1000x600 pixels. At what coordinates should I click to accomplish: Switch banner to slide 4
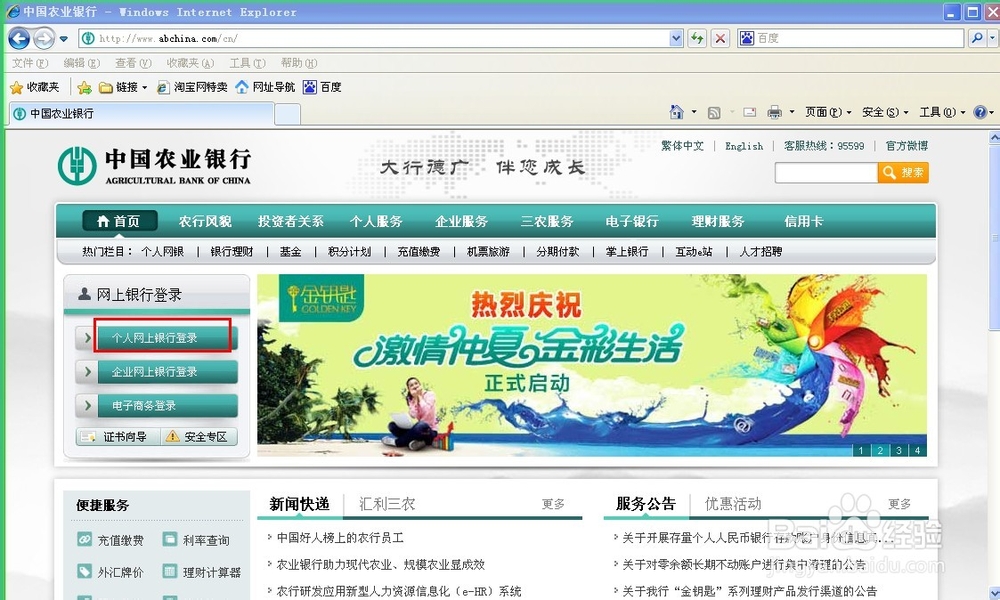tap(917, 450)
